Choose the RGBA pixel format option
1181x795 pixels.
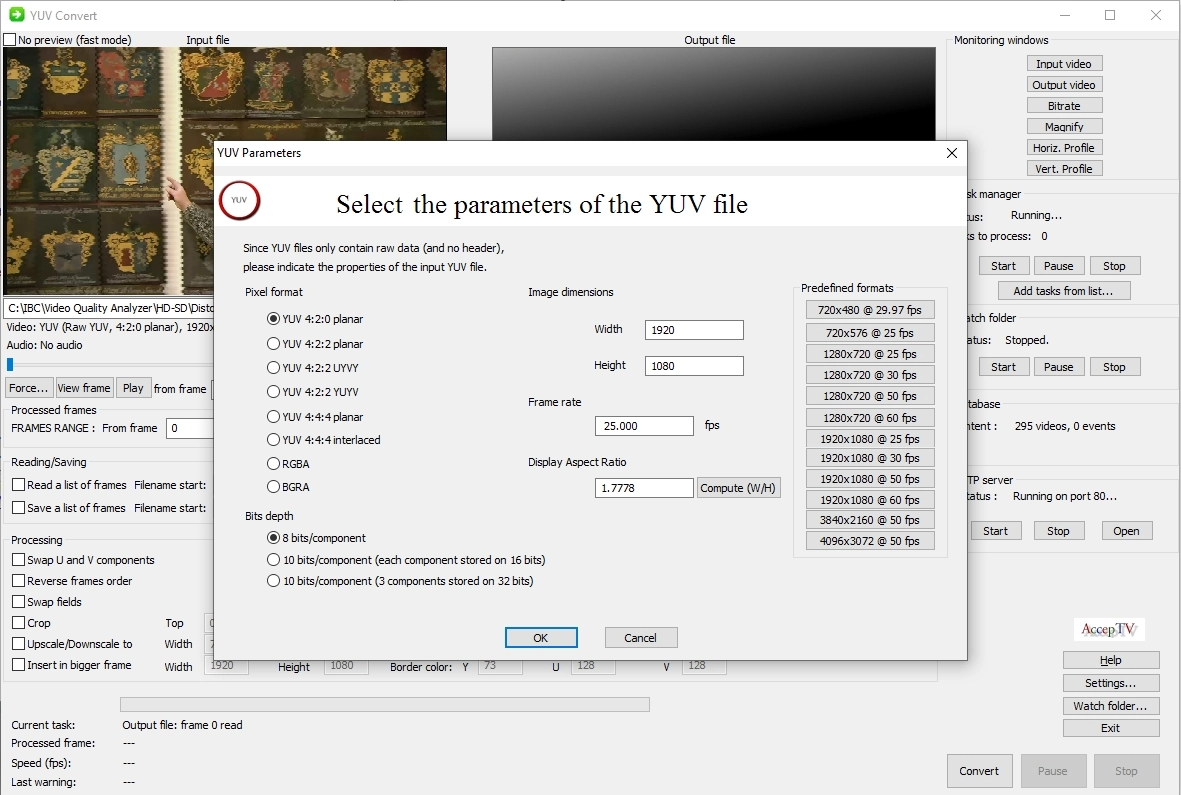273,464
